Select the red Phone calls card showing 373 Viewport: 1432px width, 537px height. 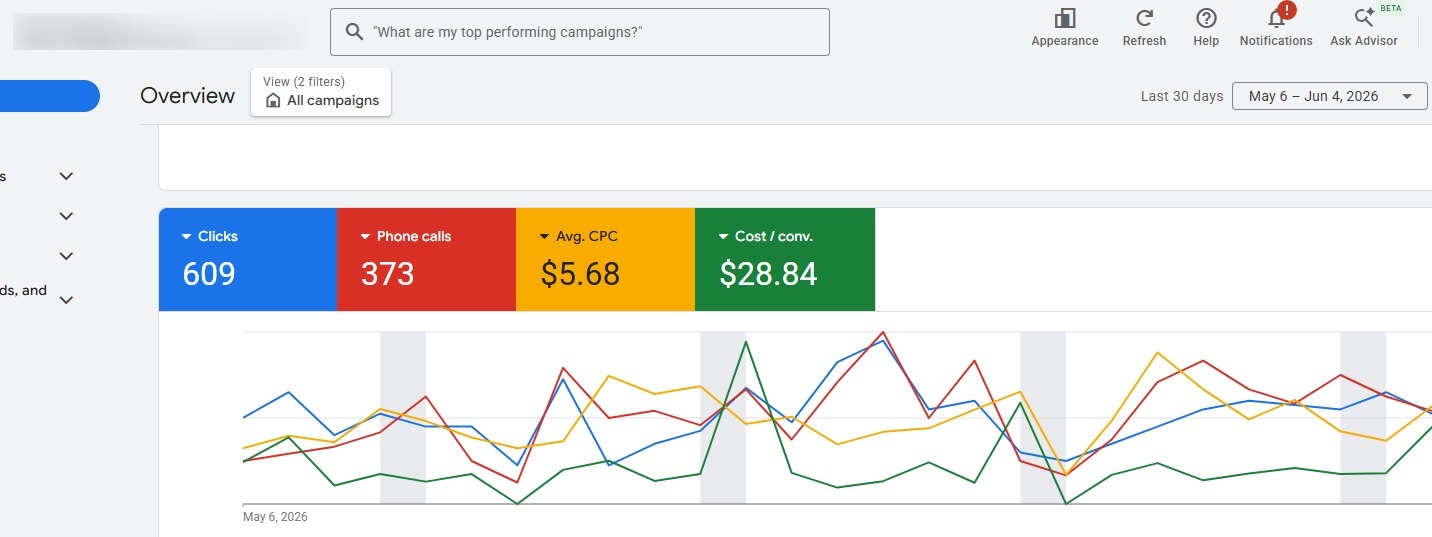tap(426, 259)
